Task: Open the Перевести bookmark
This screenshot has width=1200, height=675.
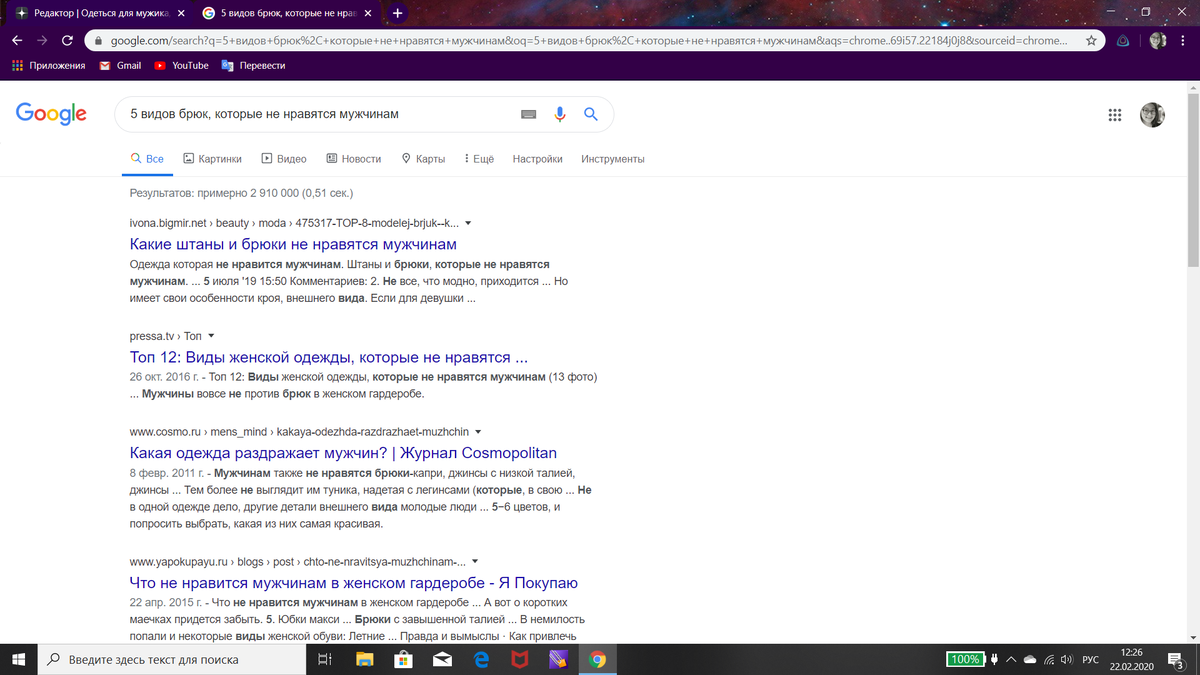Action: point(253,65)
